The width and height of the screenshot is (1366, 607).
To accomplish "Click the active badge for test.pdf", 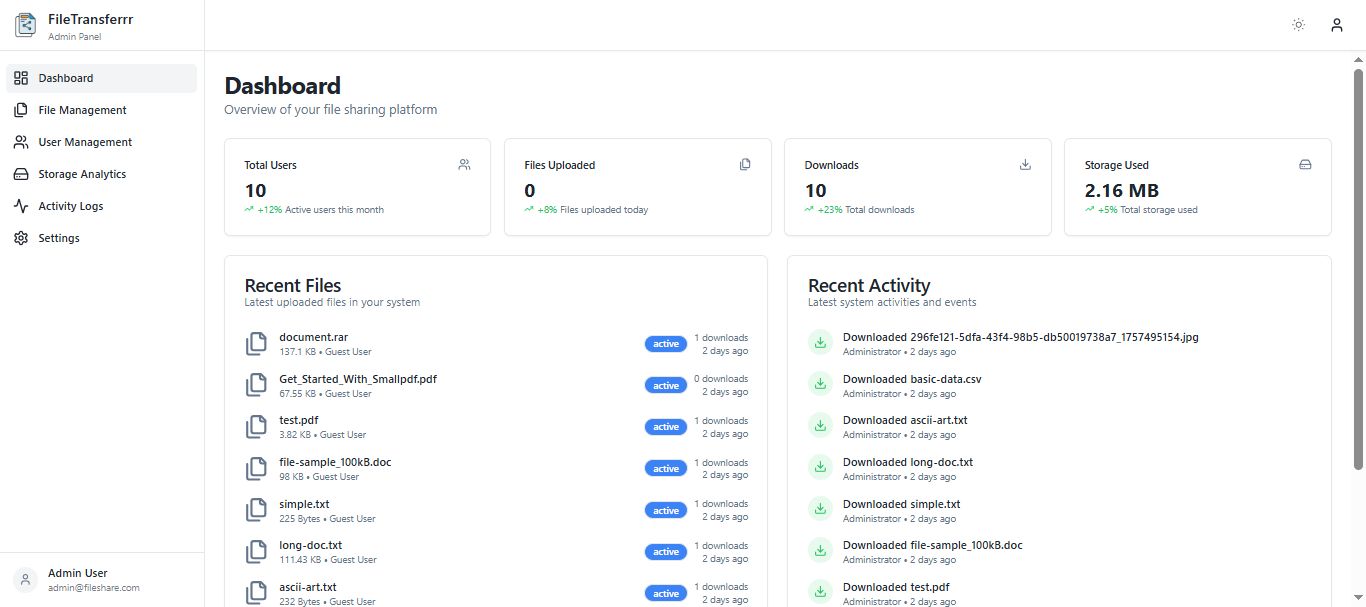I will 666,427.
